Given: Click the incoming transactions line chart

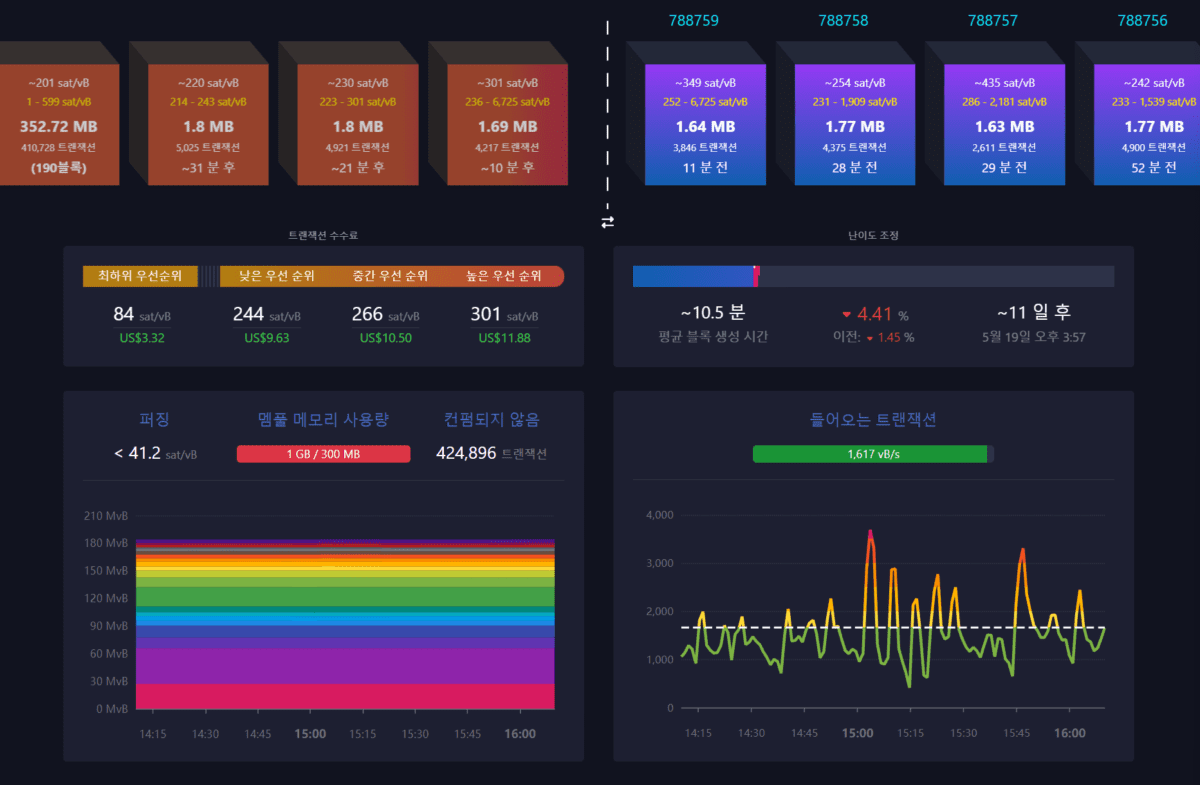Looking at the screenshot, I should [x=893, y=612].
